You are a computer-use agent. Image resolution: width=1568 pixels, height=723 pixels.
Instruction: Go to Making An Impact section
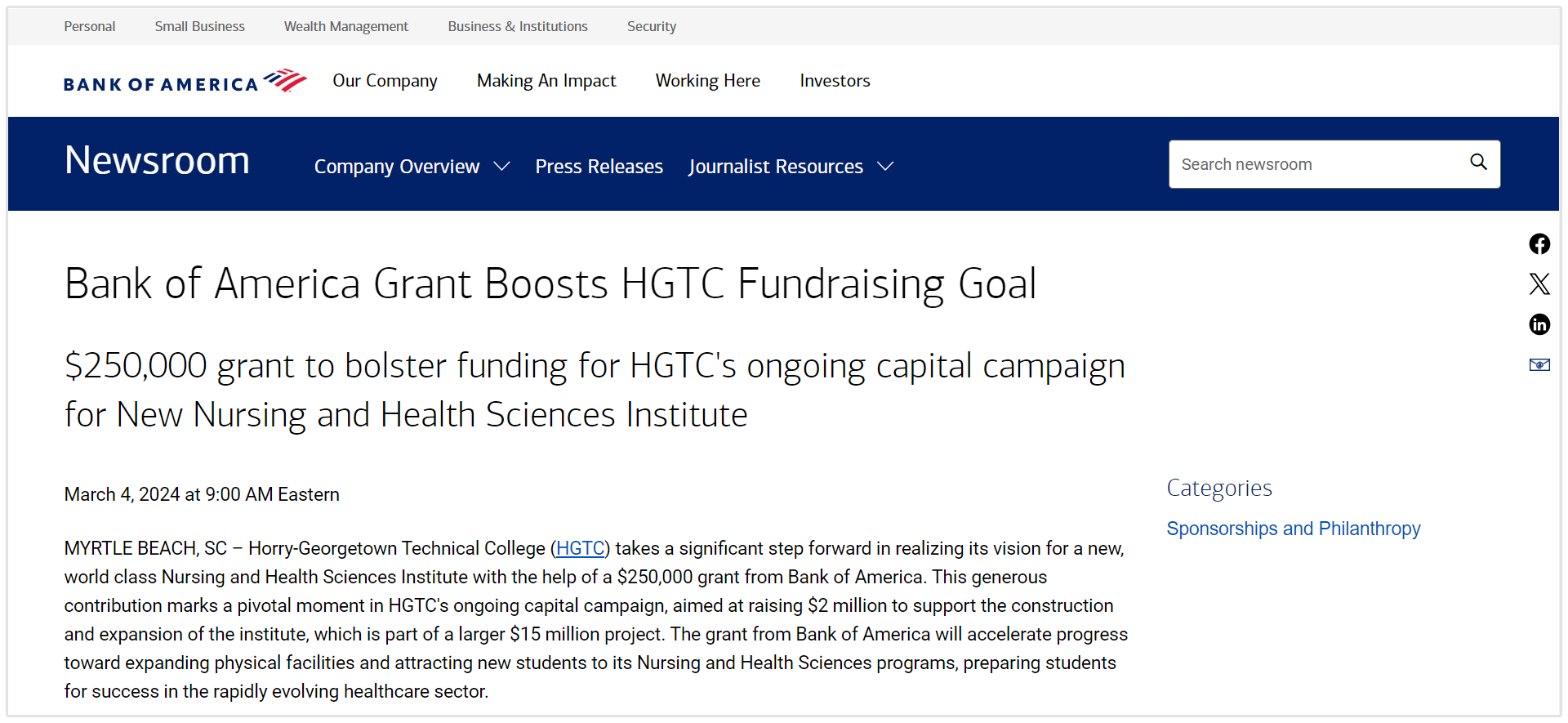[x=546, y=81]
